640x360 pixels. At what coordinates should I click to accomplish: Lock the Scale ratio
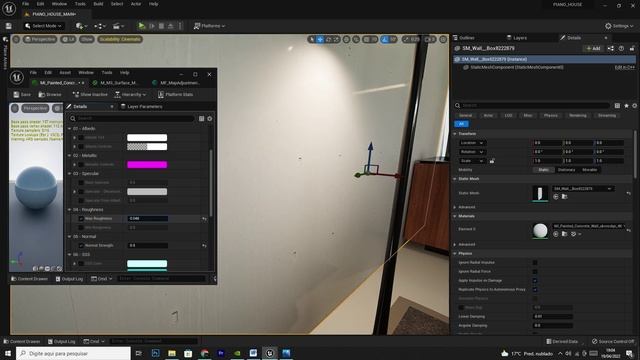tap(492, 161)
